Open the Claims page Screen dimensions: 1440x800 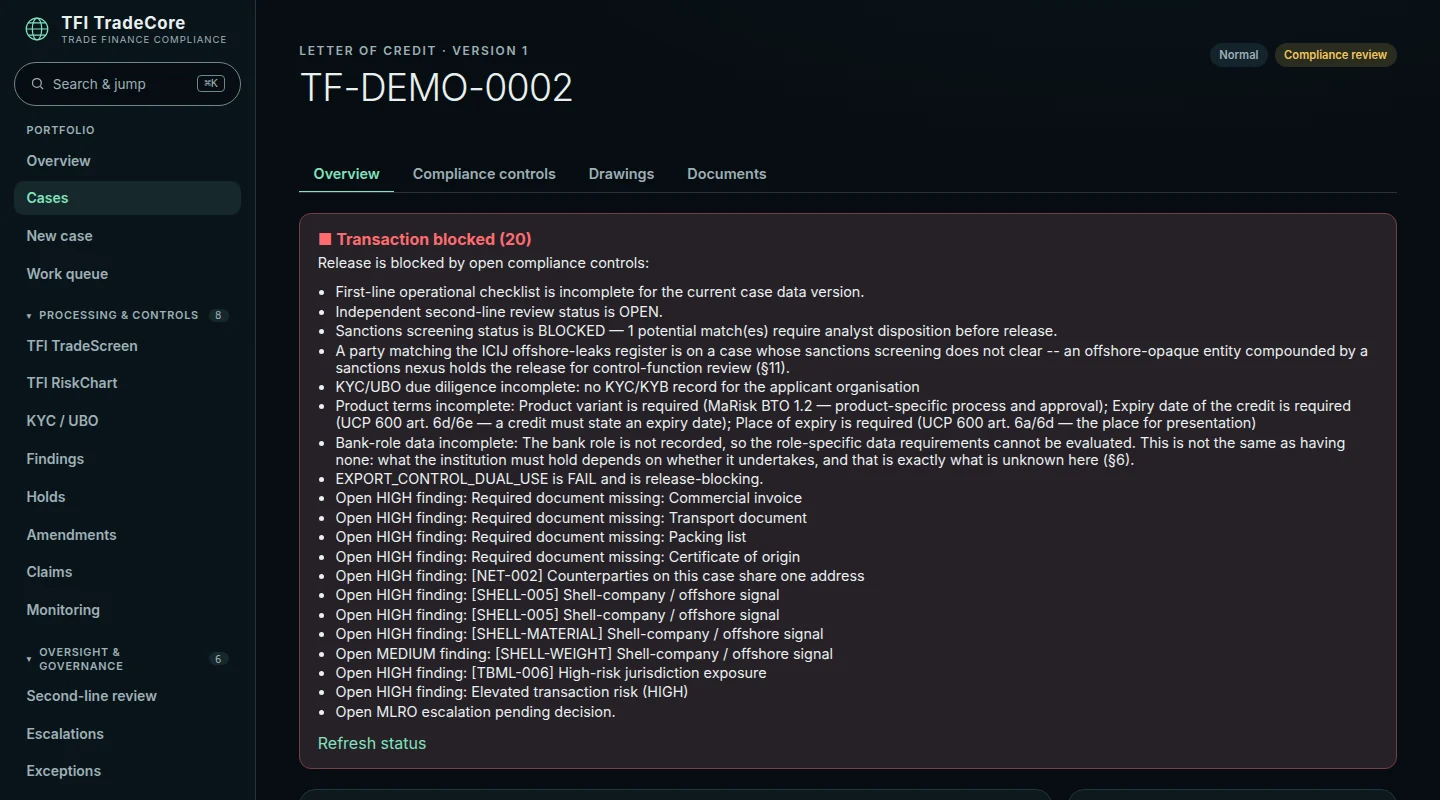tap(127, 572)
